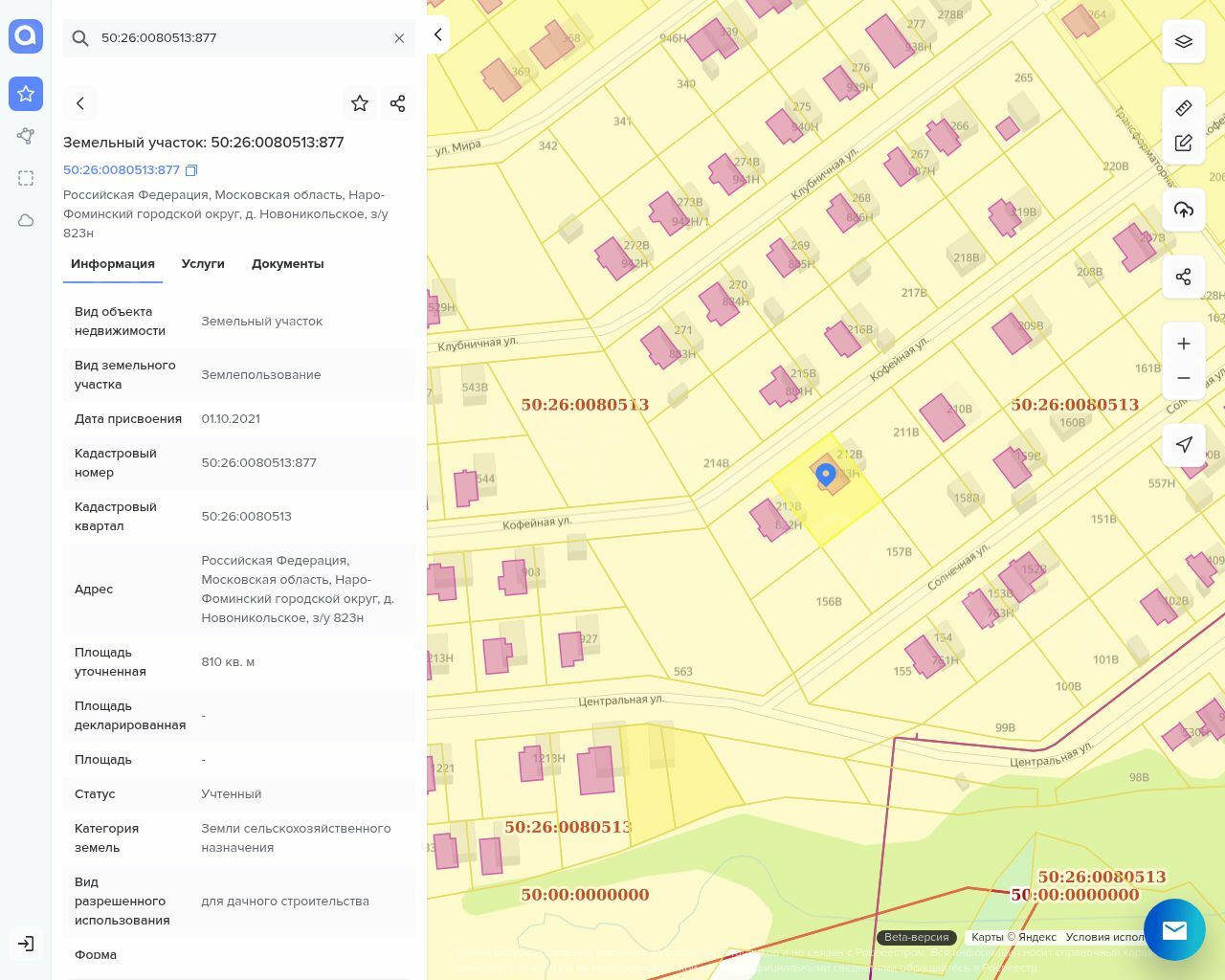Zoom in on the map
Screen dimensions: 1225x980
1184,344
